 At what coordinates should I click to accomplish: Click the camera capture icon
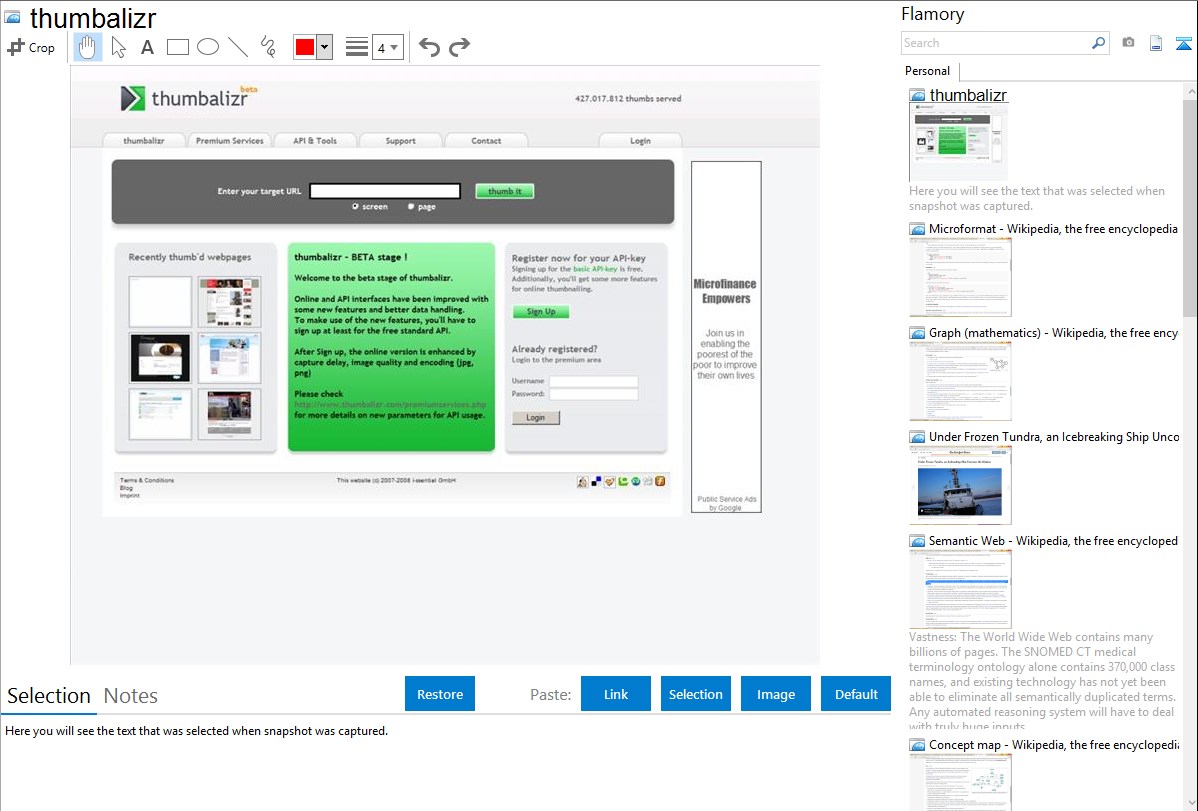1128,43
